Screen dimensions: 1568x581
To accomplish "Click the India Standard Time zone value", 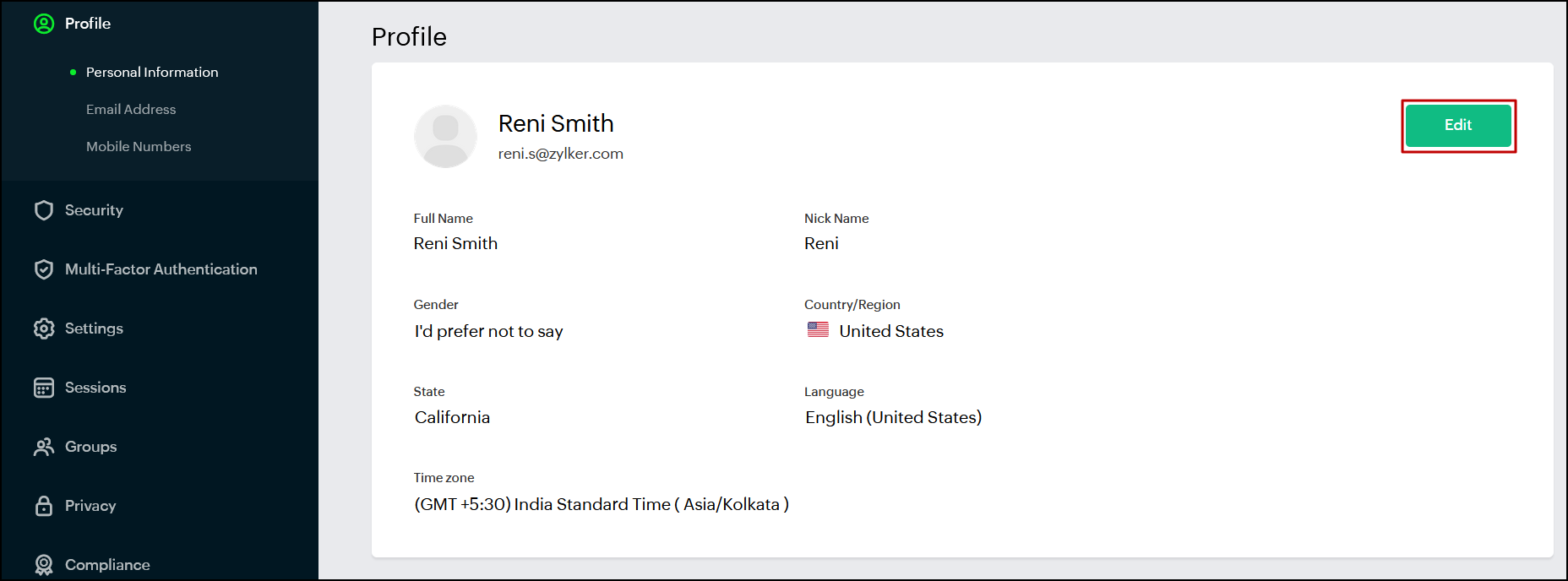I will 601,504.
